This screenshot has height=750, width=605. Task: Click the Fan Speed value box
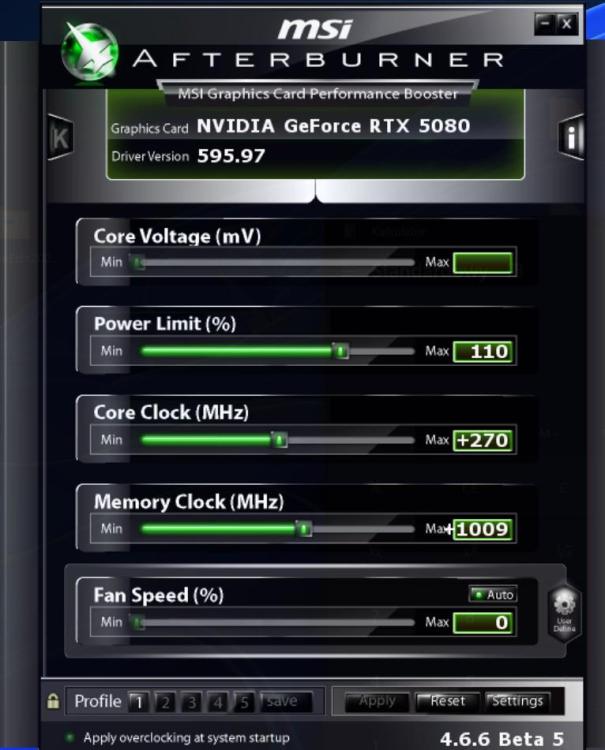[x=483, y=623]
